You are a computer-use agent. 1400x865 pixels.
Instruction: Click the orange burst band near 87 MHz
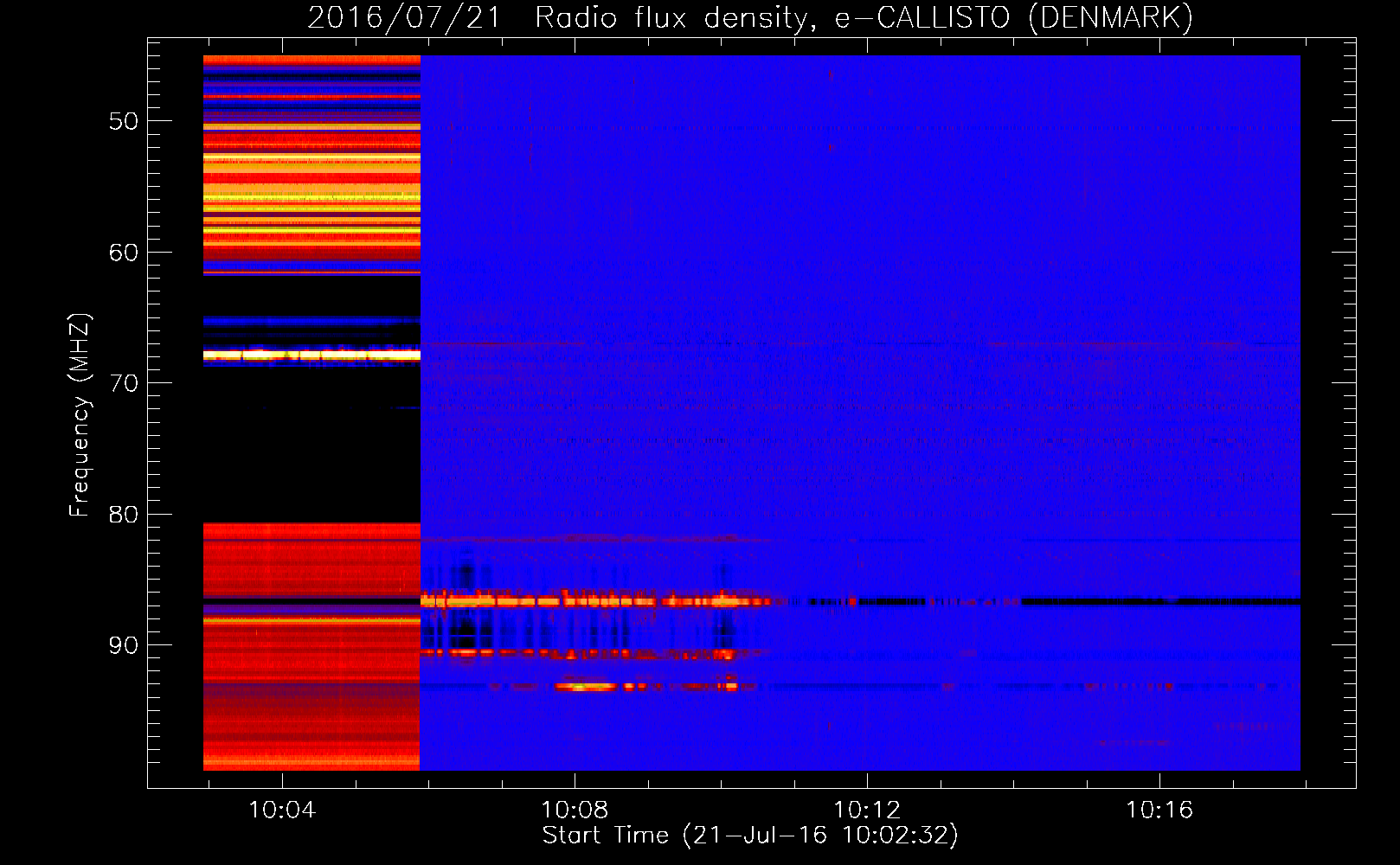pyautogui.click(x=597, y=600)
